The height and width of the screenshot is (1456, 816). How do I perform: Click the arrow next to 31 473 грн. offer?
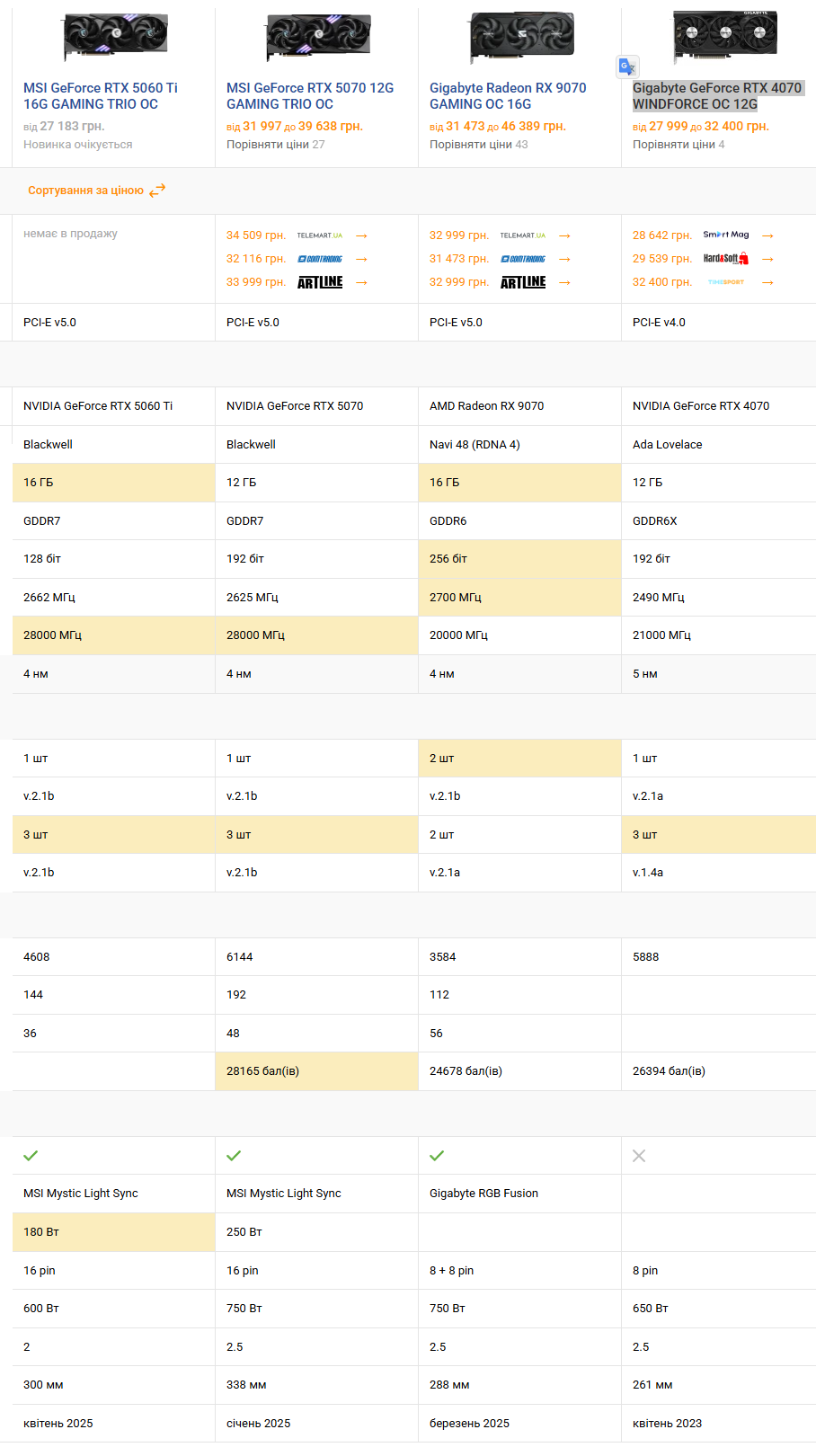pos(564,259)
